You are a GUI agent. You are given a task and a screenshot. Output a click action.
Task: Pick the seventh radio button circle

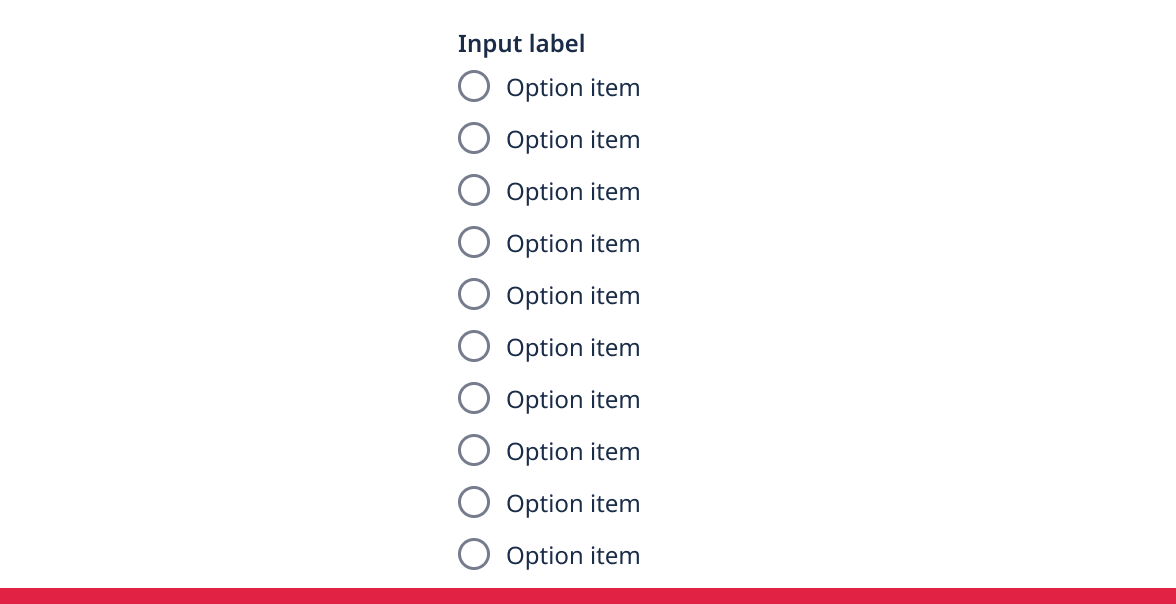pos(474,398)
